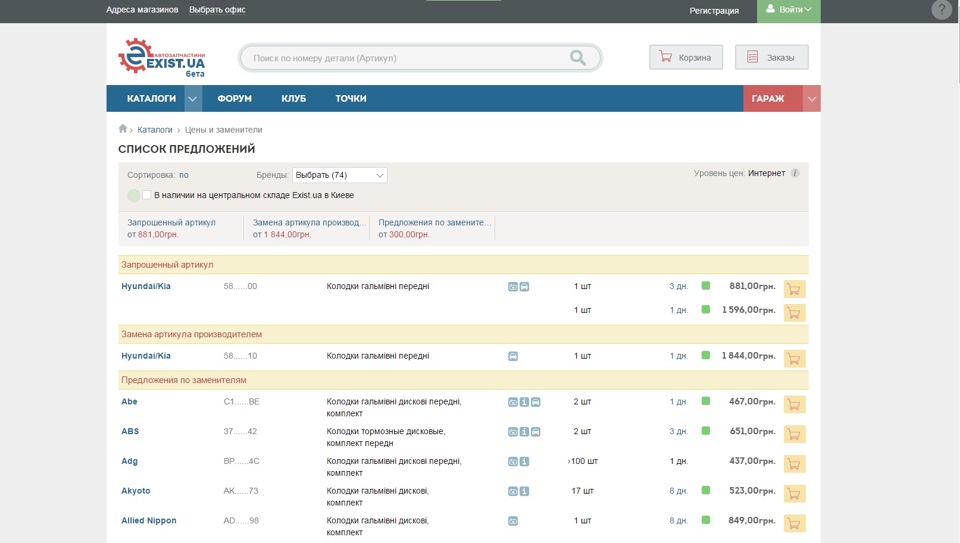The height and width of the screenshot is (543, 960).
Task: Click Интернет price level link
Action: [767, 173]
